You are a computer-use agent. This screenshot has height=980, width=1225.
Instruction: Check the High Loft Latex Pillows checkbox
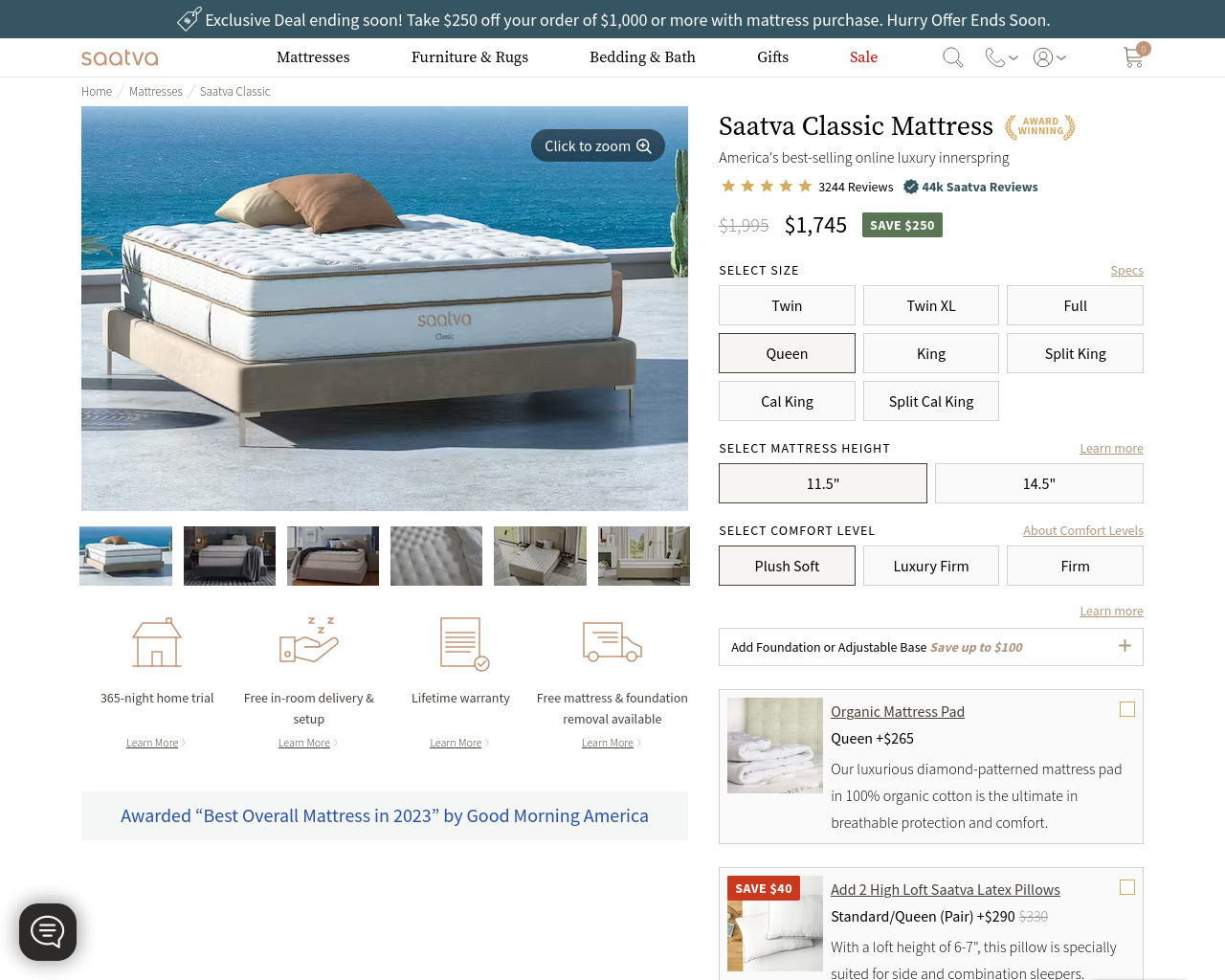click(1127, 887)
